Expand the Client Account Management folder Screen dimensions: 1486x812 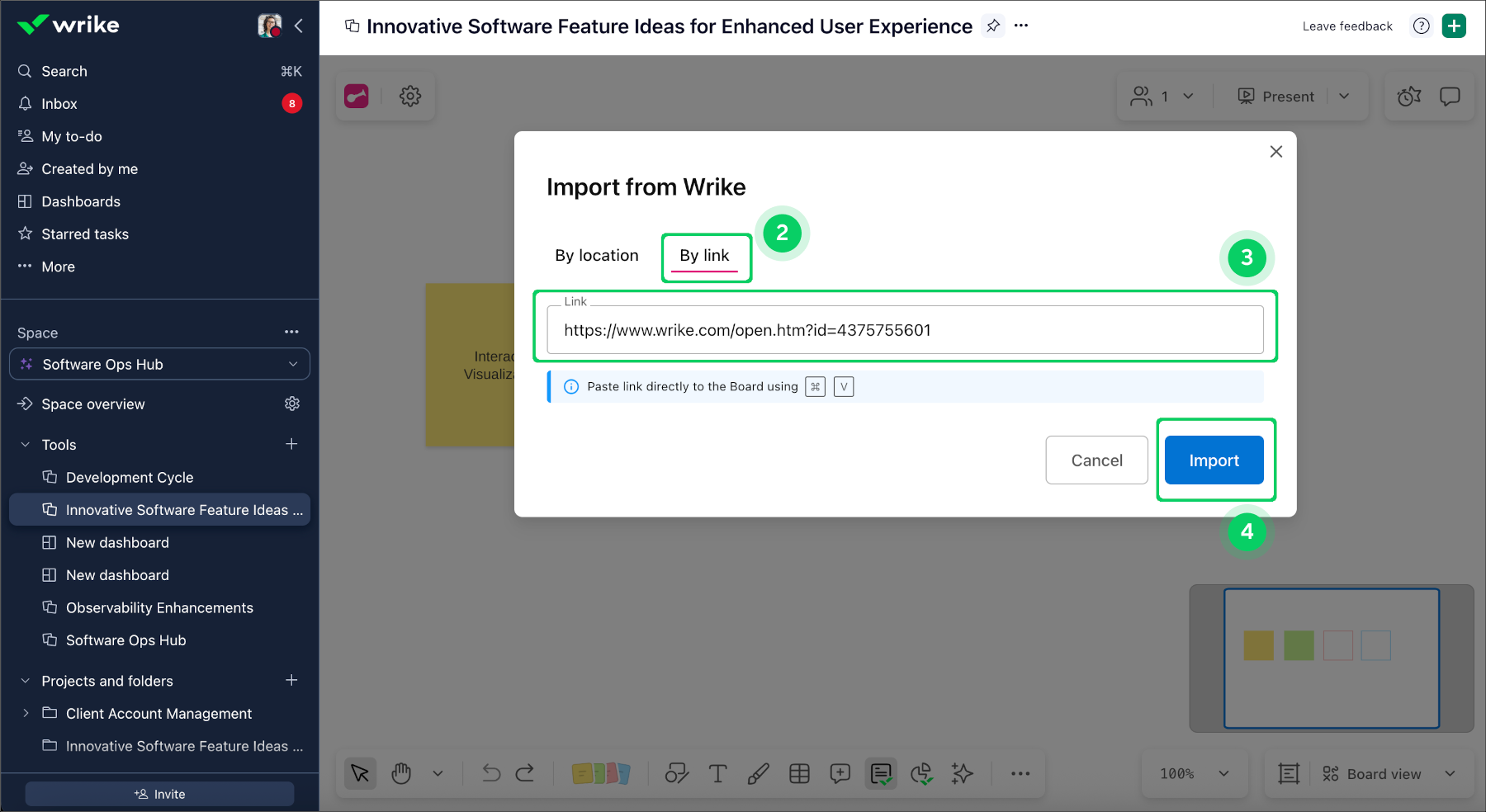coord(26,714)
